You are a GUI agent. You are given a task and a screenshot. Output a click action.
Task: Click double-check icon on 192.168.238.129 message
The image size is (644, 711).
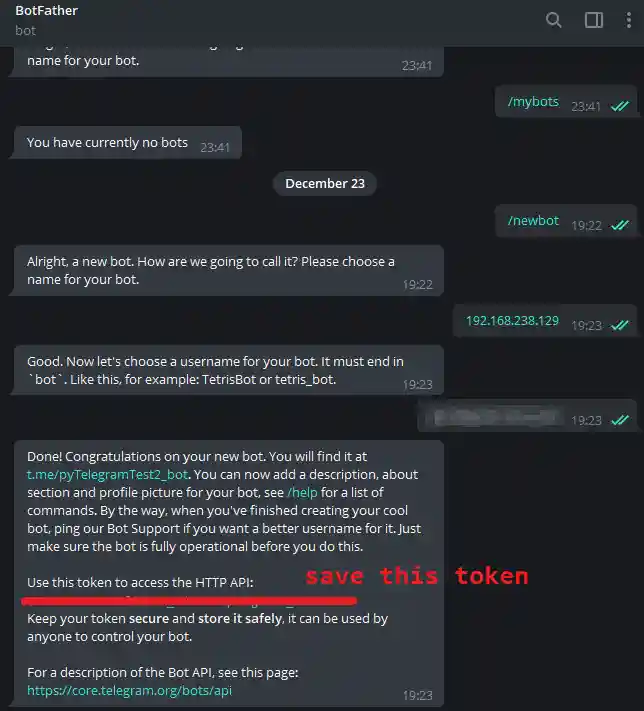click(x=620, y=325)
